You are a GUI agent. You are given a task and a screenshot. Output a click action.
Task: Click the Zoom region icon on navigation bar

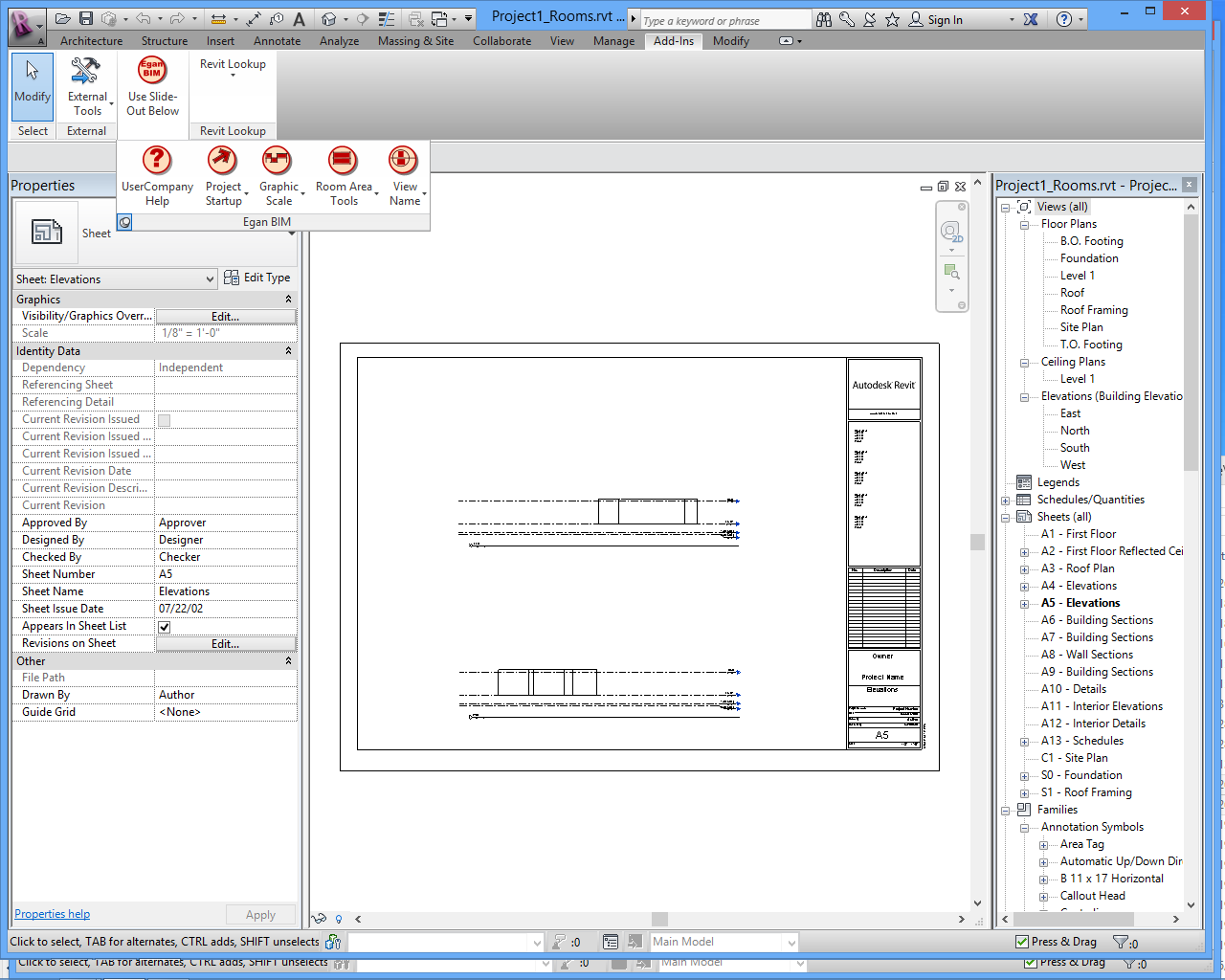(x=950, y=272)
